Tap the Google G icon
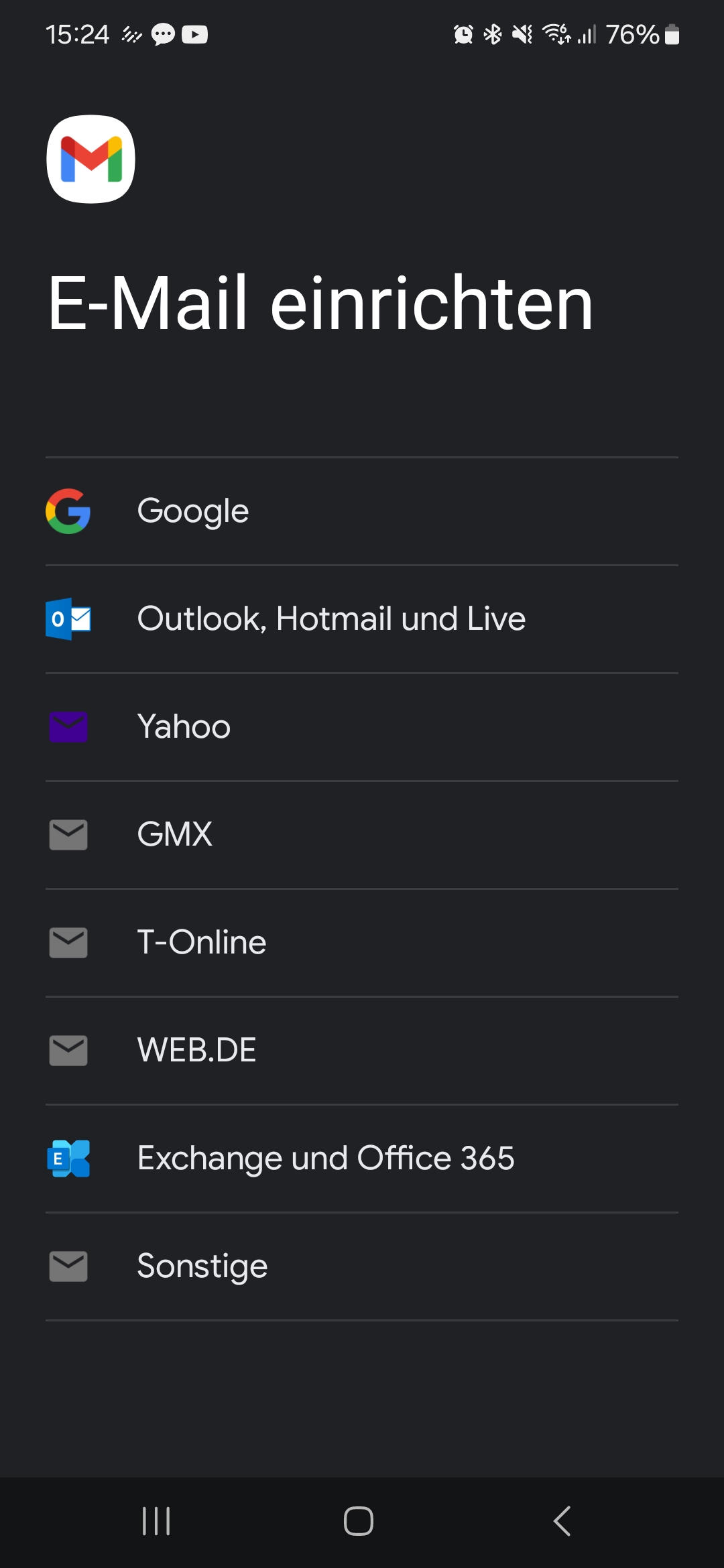The height and width of the screenshot is (1568, 724). (x=68, y=511)
